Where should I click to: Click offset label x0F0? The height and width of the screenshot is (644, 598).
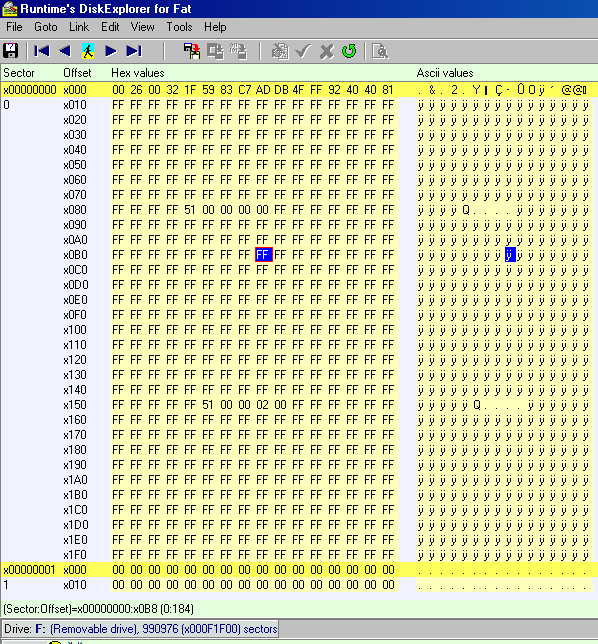[75, 315]
